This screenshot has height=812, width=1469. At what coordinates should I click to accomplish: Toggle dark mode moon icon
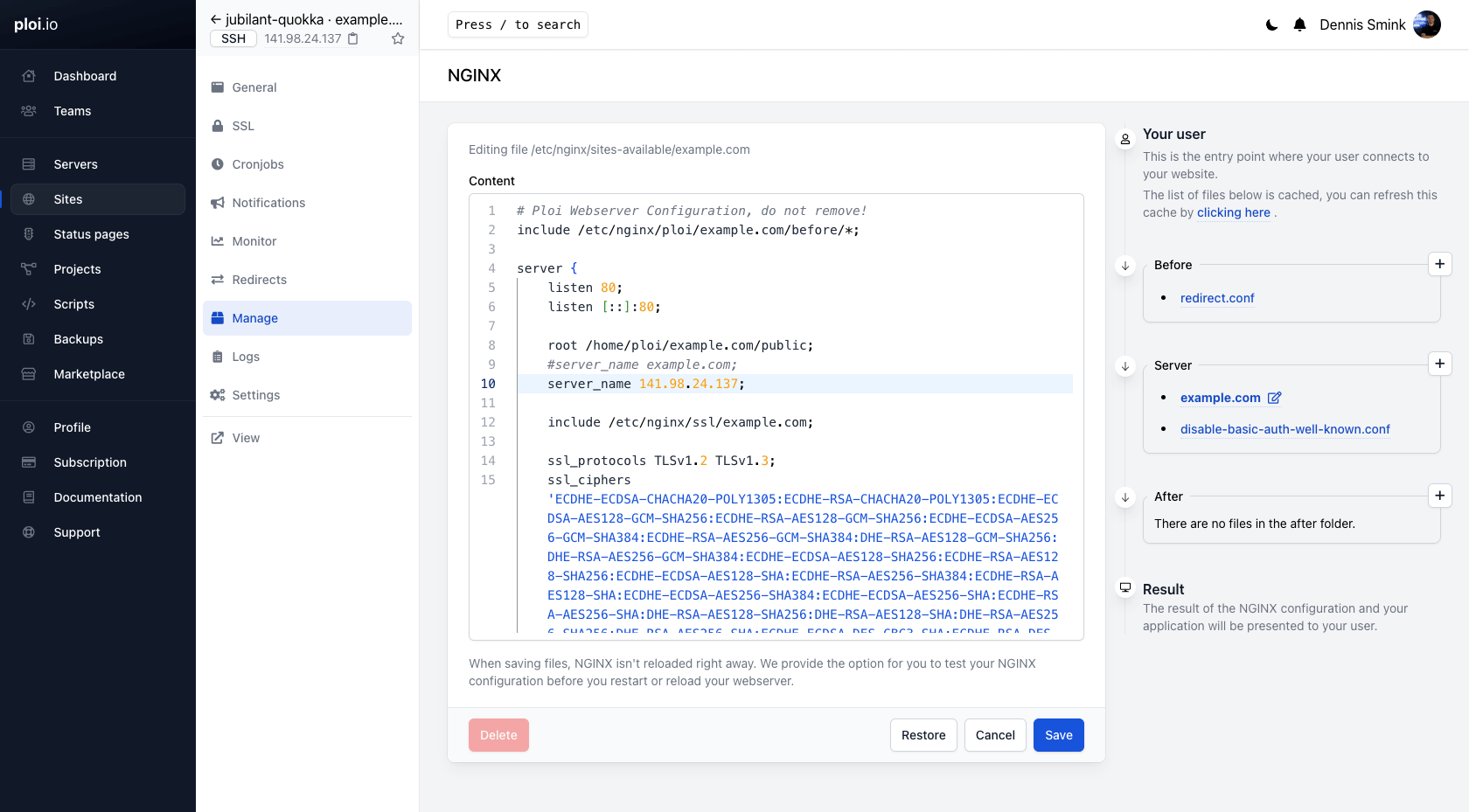1272,24
